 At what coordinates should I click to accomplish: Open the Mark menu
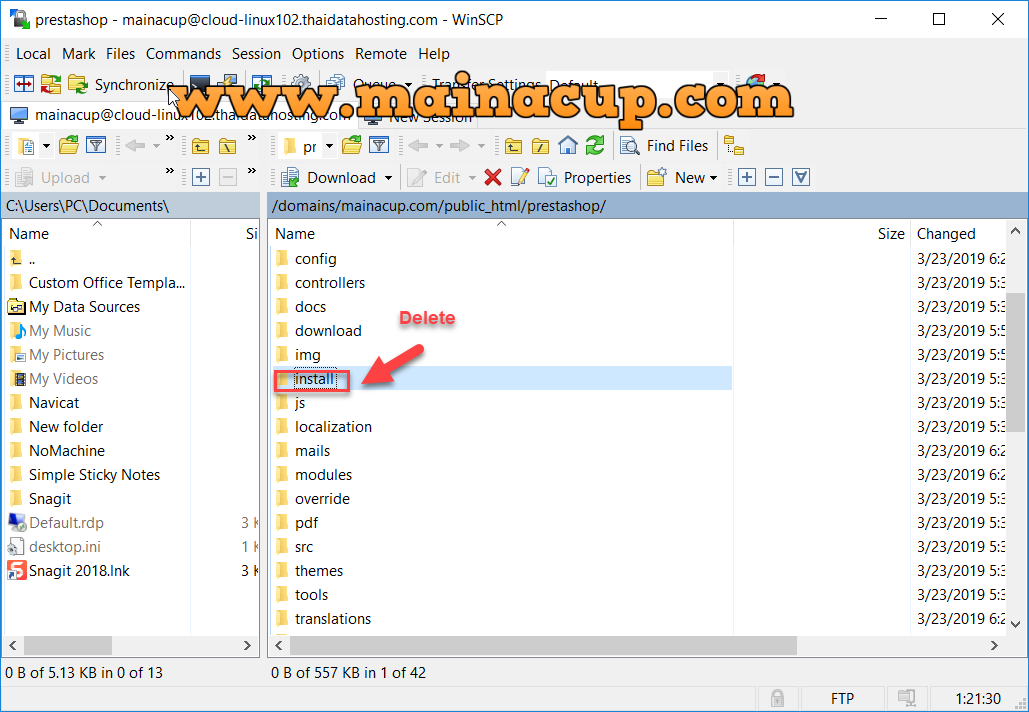[x=79, y=54]
